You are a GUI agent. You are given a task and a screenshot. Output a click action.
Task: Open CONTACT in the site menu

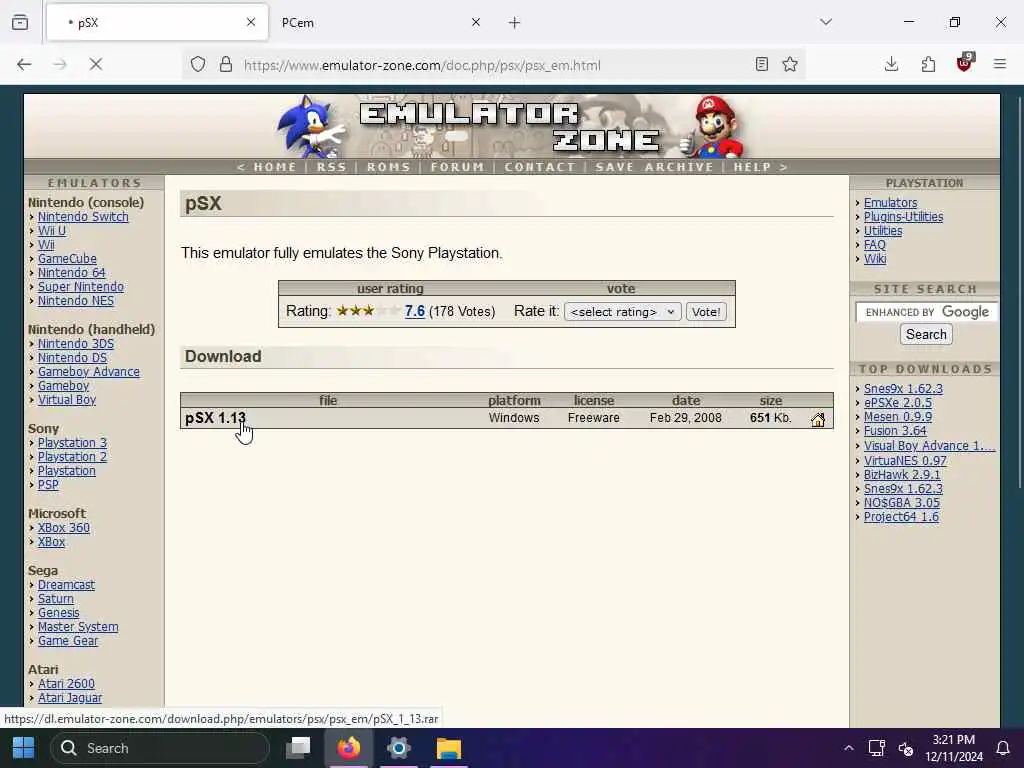click(539, 167)
